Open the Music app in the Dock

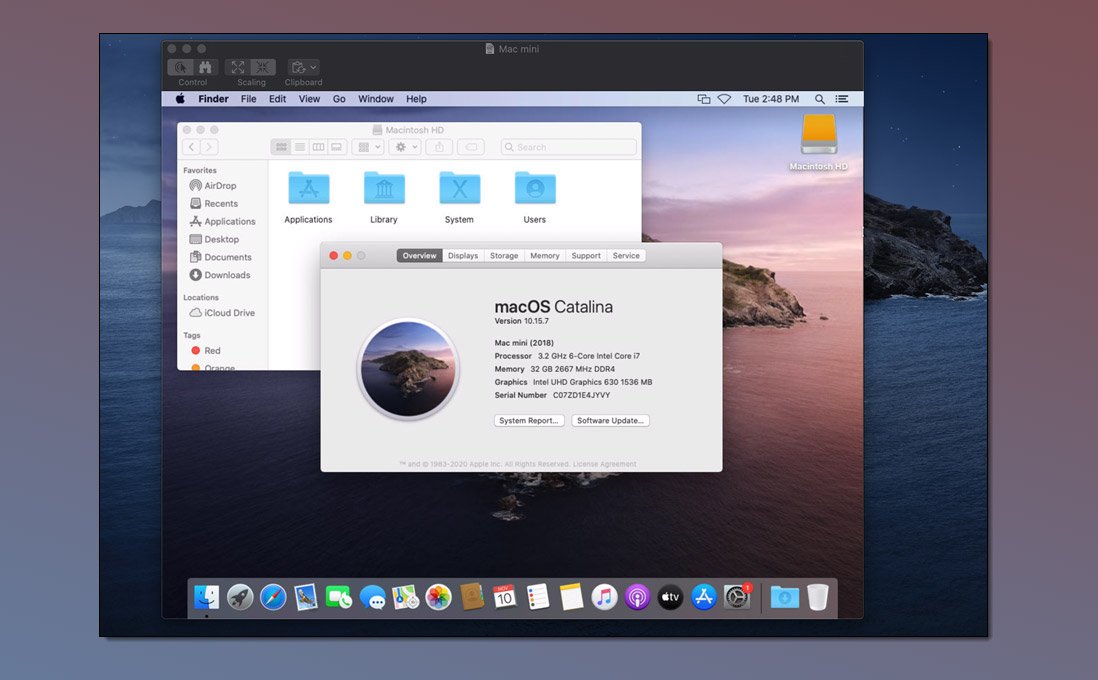[603, 596]
